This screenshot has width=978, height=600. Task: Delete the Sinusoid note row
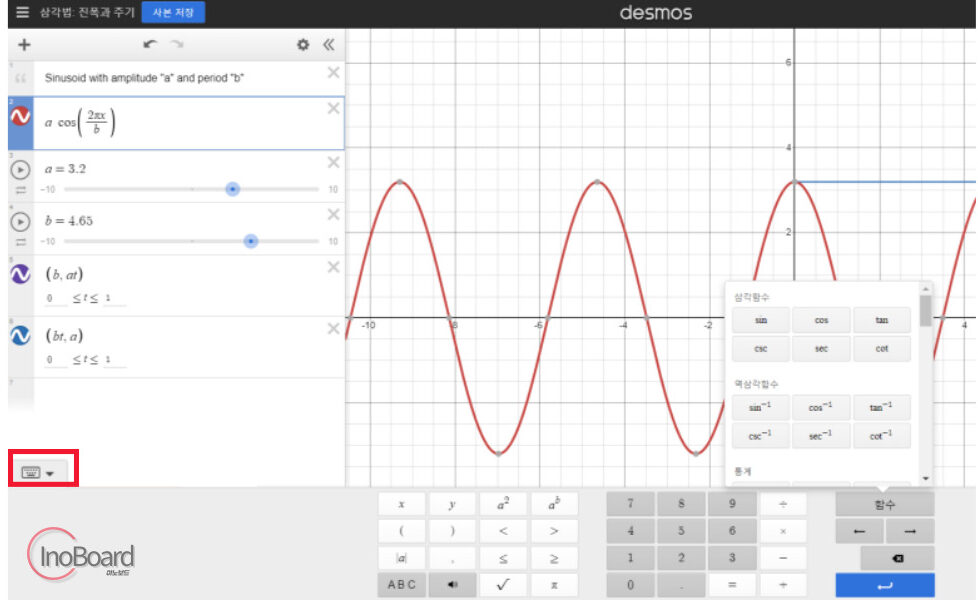pyautogui.click(x=334, y=72)
